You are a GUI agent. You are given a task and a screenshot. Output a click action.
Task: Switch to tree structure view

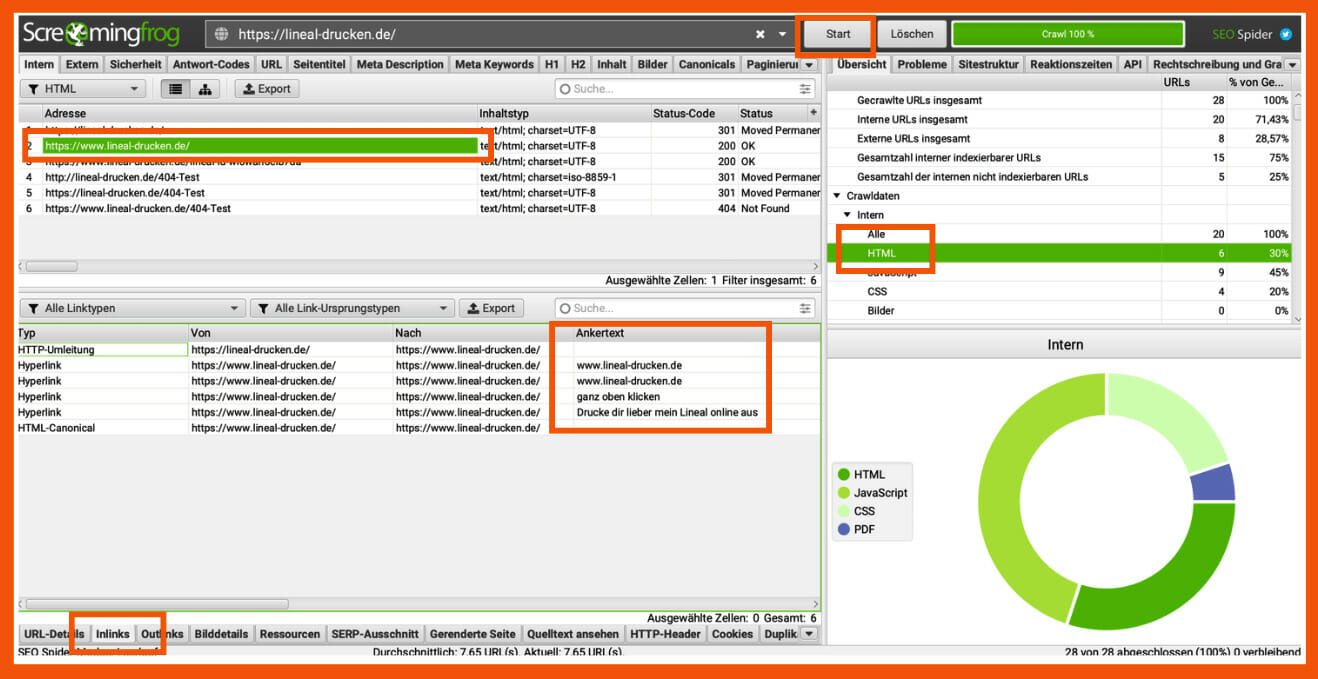point(205,89)
